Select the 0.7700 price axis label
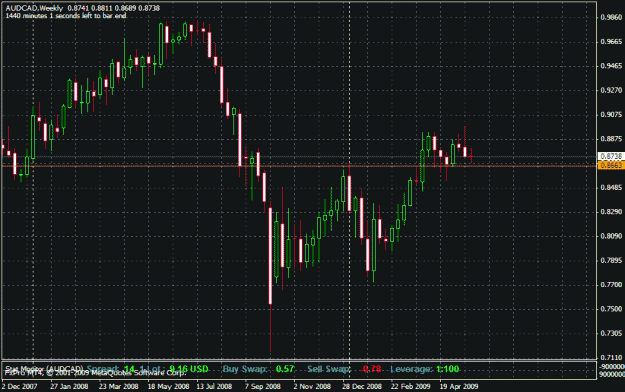 pos(611,285)
